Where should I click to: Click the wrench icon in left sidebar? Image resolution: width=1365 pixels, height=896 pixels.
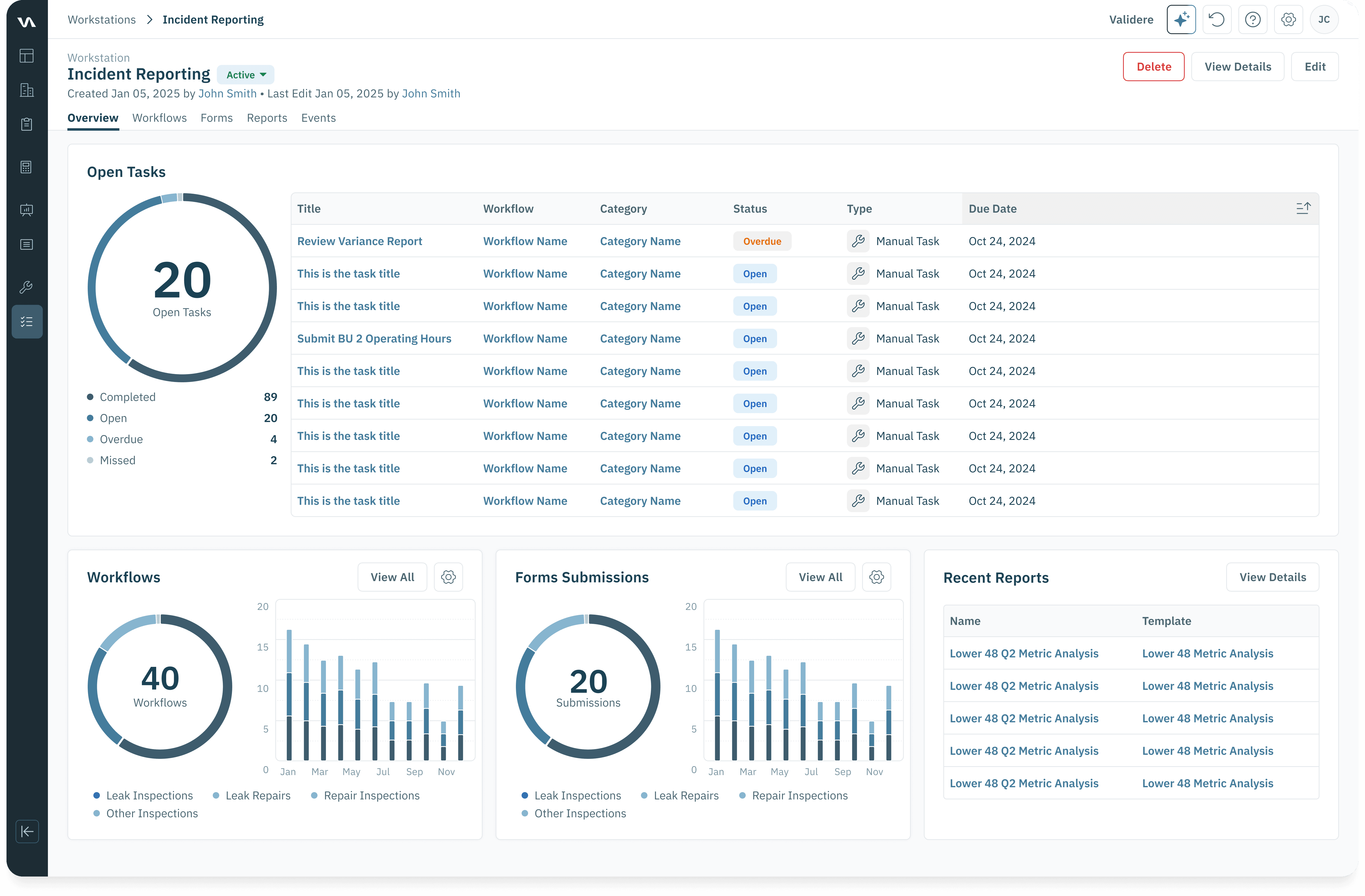[x=26, y=287]
